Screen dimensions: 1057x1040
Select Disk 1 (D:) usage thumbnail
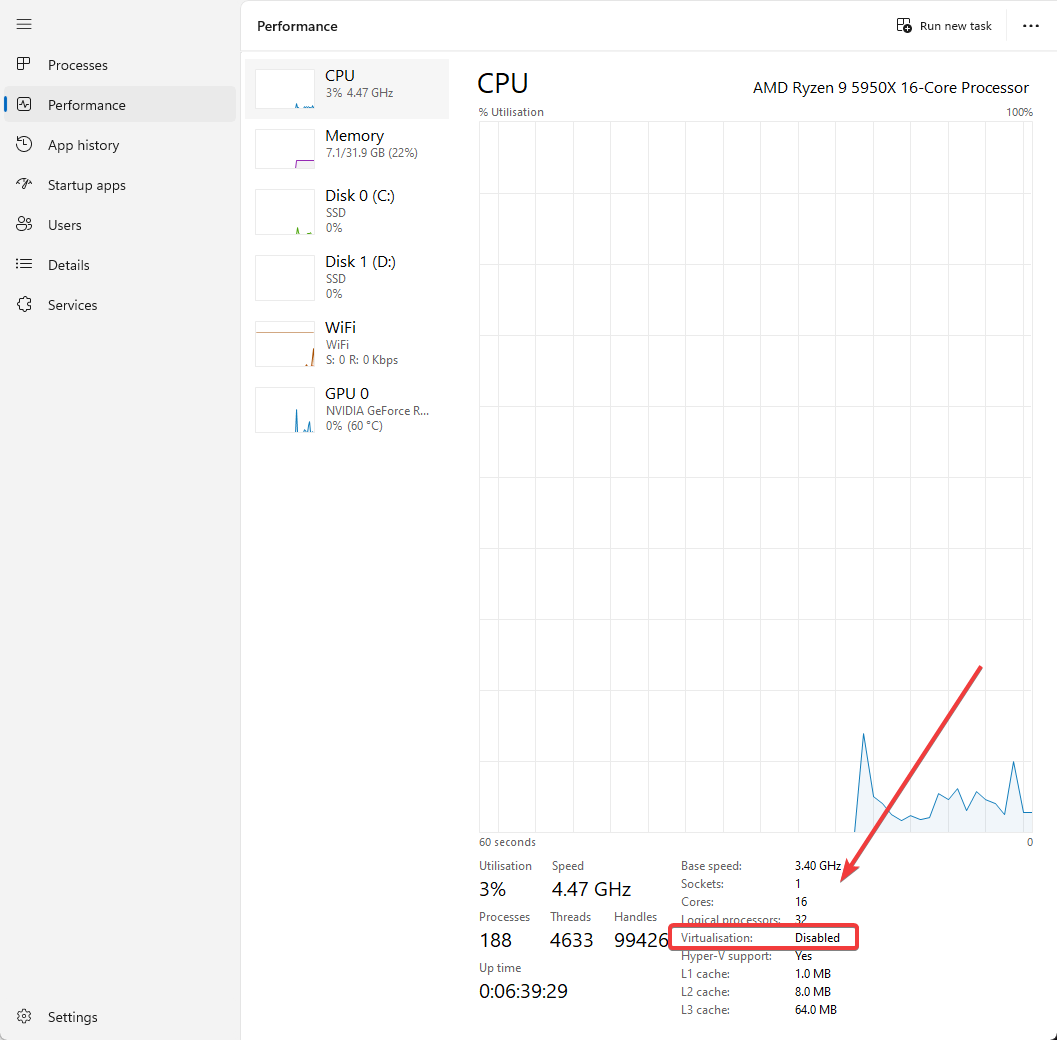tap(347, 278)
